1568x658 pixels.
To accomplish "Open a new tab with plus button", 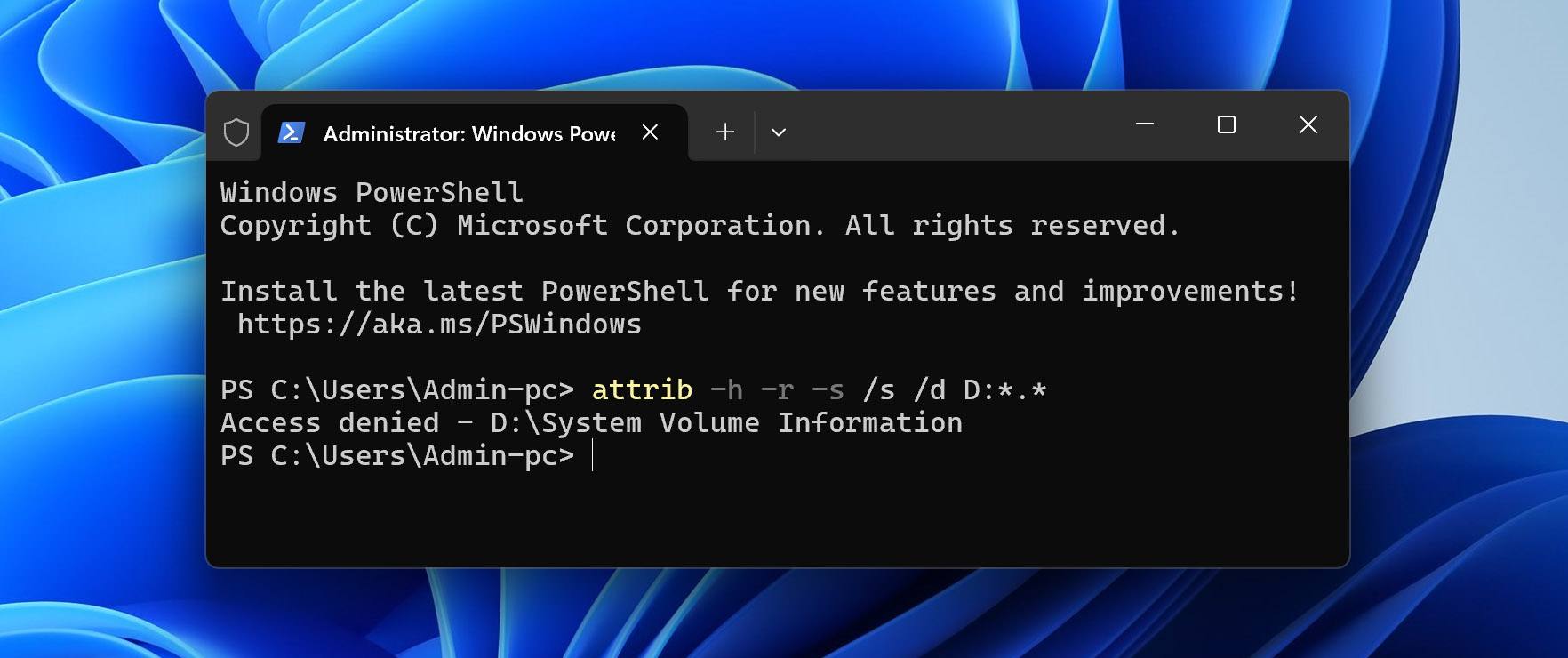I will [725, 132].
